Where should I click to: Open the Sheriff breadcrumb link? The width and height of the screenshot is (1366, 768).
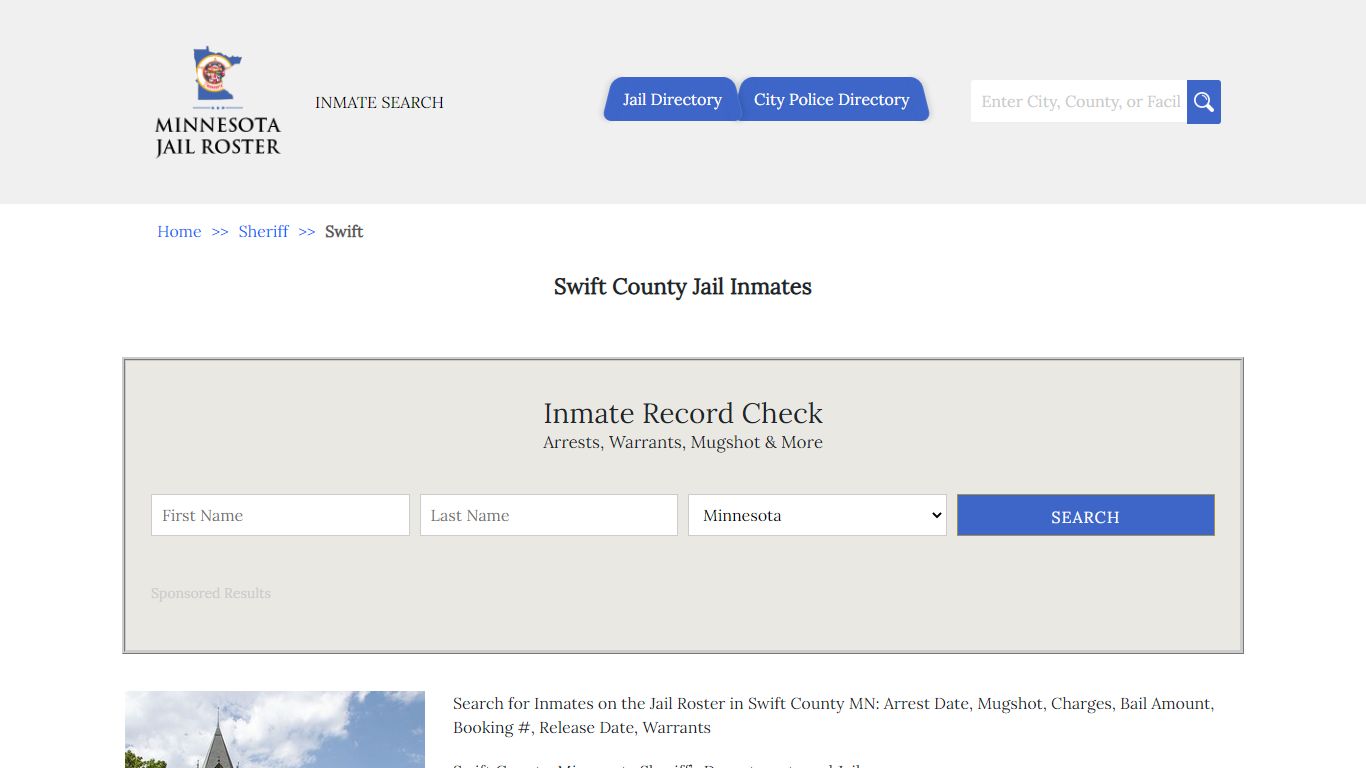click(x=263, y=231)
